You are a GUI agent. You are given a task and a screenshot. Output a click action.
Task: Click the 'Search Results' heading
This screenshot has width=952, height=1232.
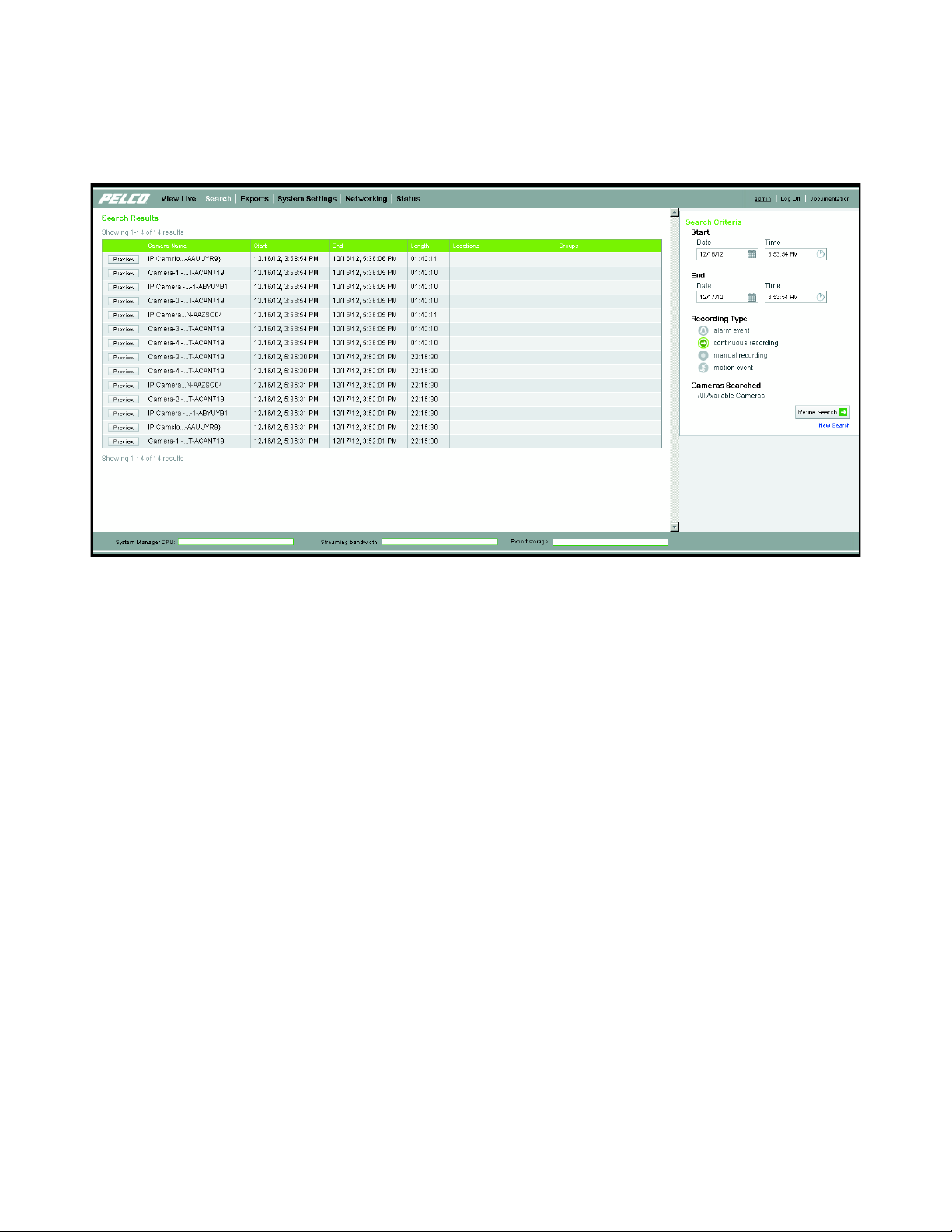pos(130,218)
